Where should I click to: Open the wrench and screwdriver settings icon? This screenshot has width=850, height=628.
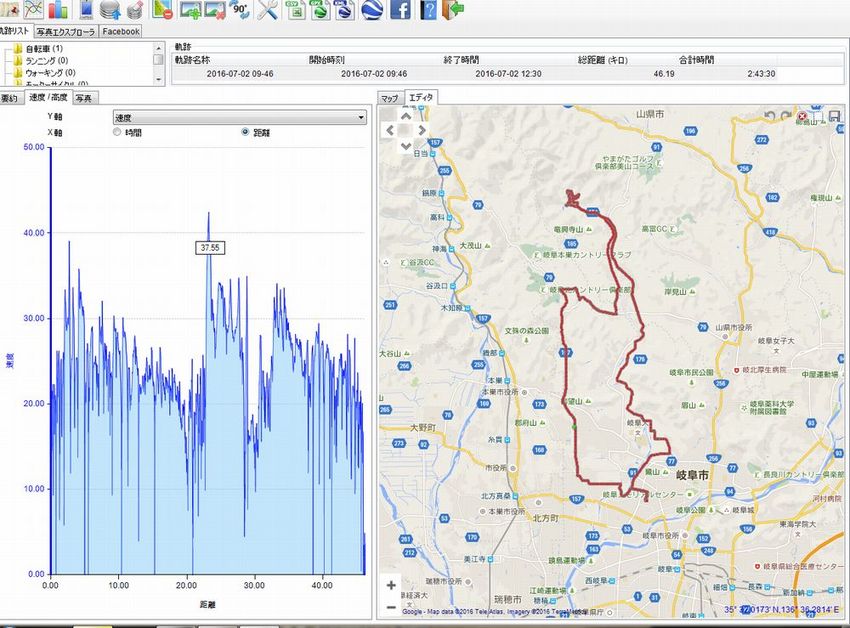coord(267,9)
